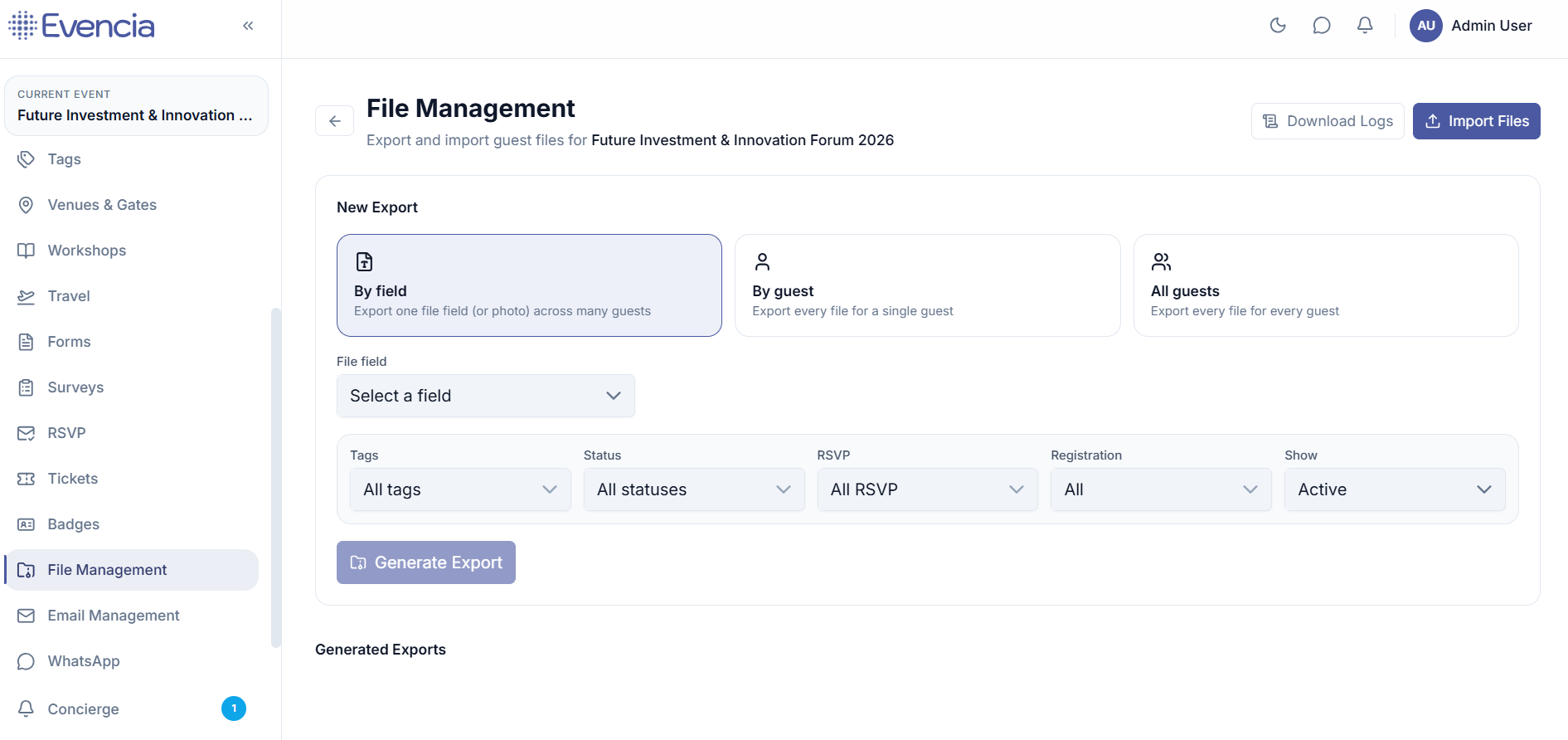Collapse the sidebar with double-chevron icon
This screenshot has width=1568, height=740.
248,26
